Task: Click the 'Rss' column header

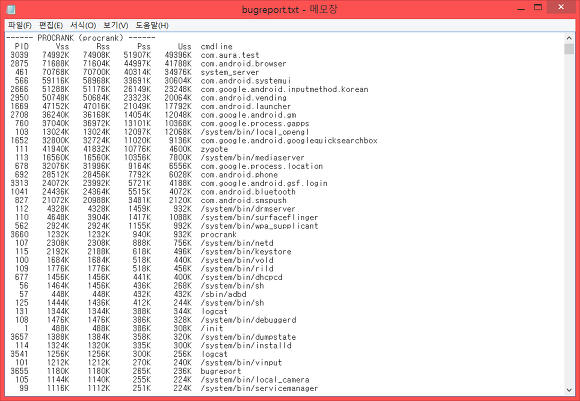Action: click(103, 47)
